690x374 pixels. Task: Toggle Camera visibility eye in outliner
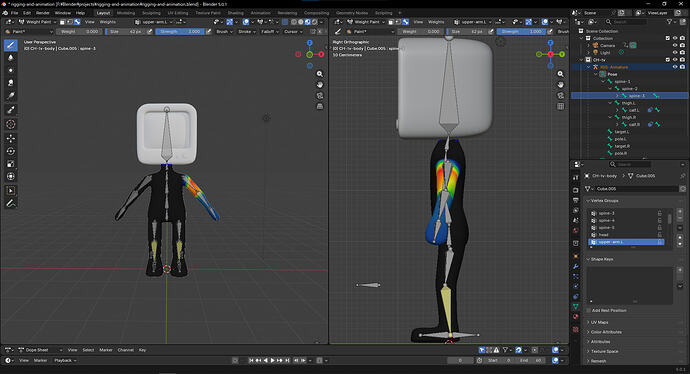[x=675, y=45]
